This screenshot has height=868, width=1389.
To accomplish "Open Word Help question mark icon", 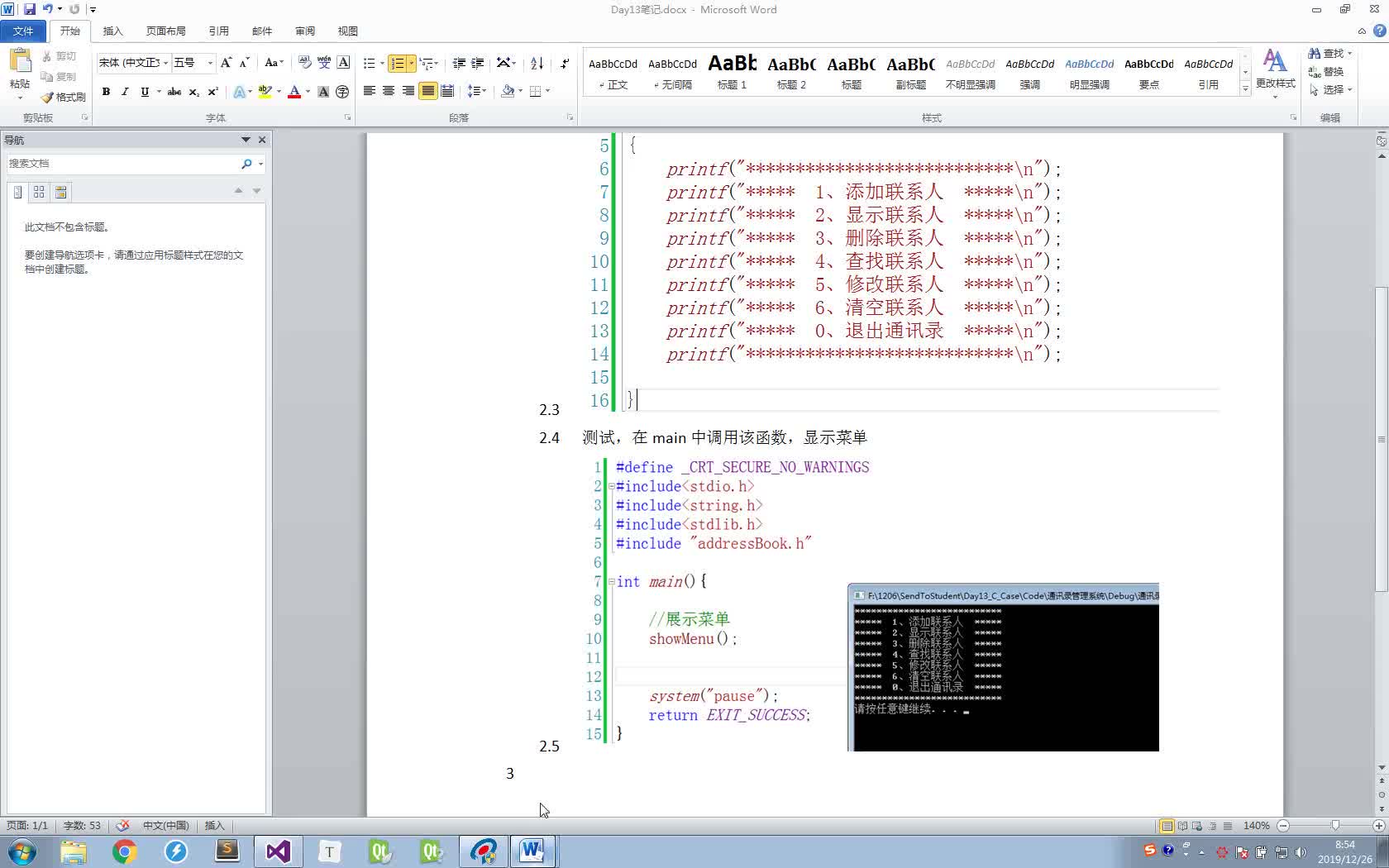I will 1379,31.
